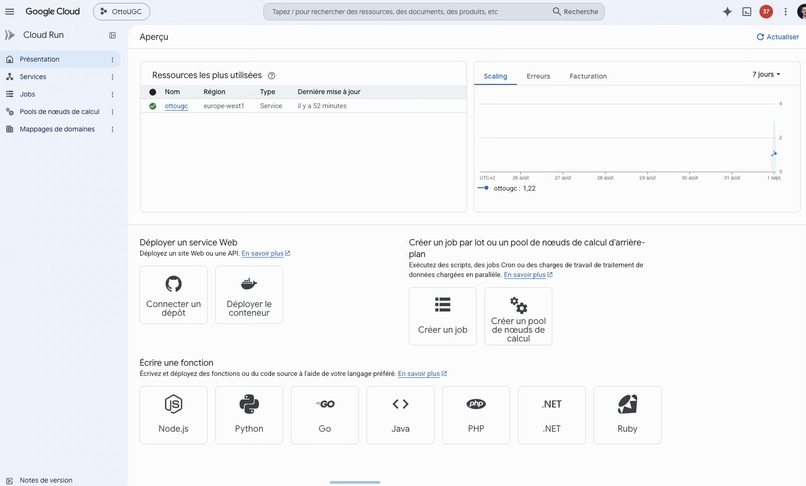Click the En savoir plus link under Déployer un service Web
806x486 pixels.
[x=266, y=253]
